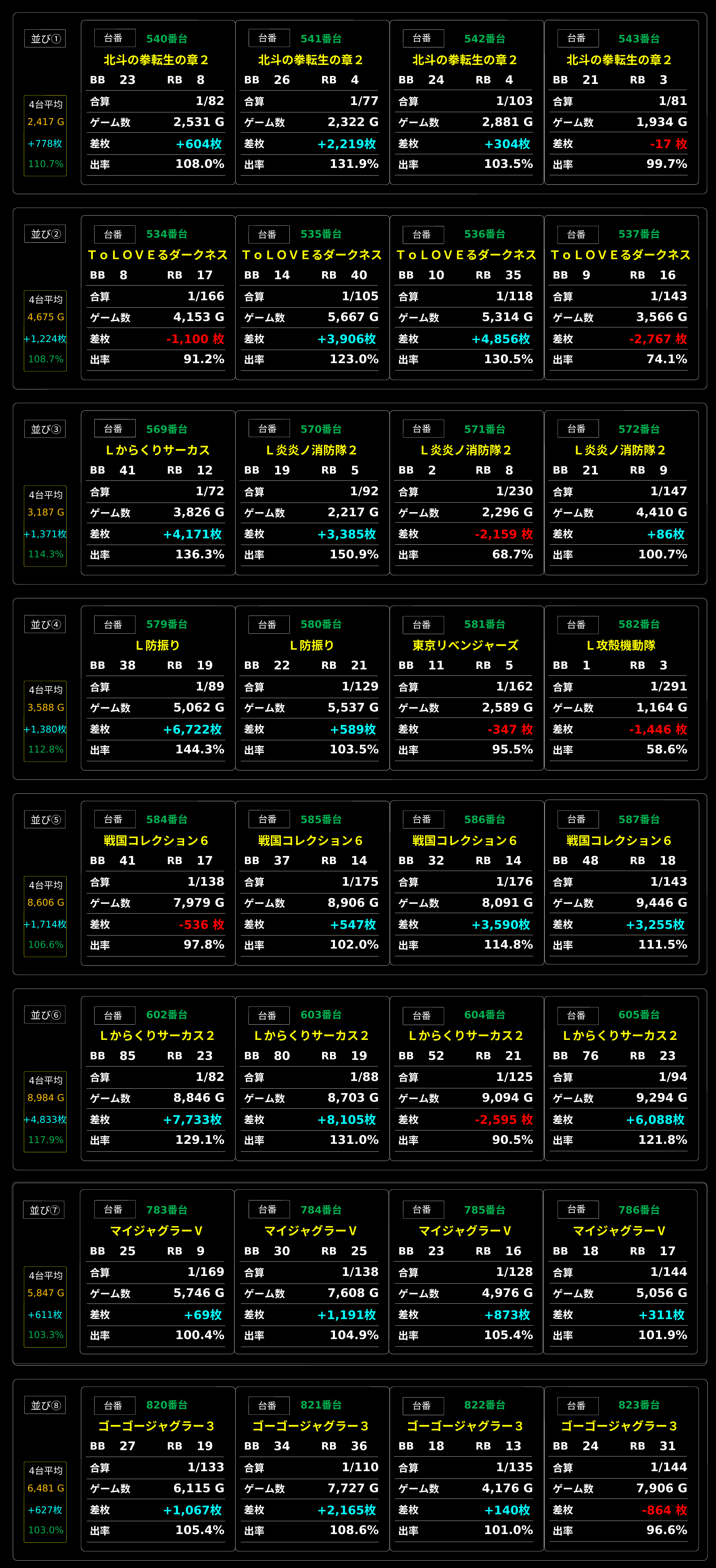Image resolution: width=716 pixels, height=1568 pixels.
Task: Select machine number 541番台
Action: pos(321,39)
